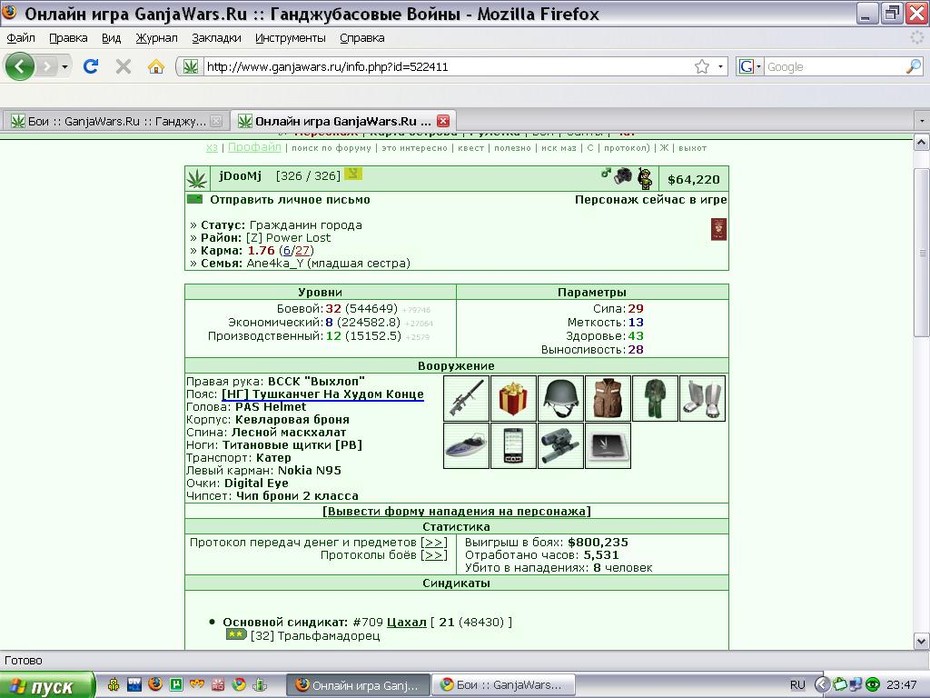This screenshot has width=930, height=698.
Task: Launch Firefox from quick launch bar
Action: [x=155, y=684]
